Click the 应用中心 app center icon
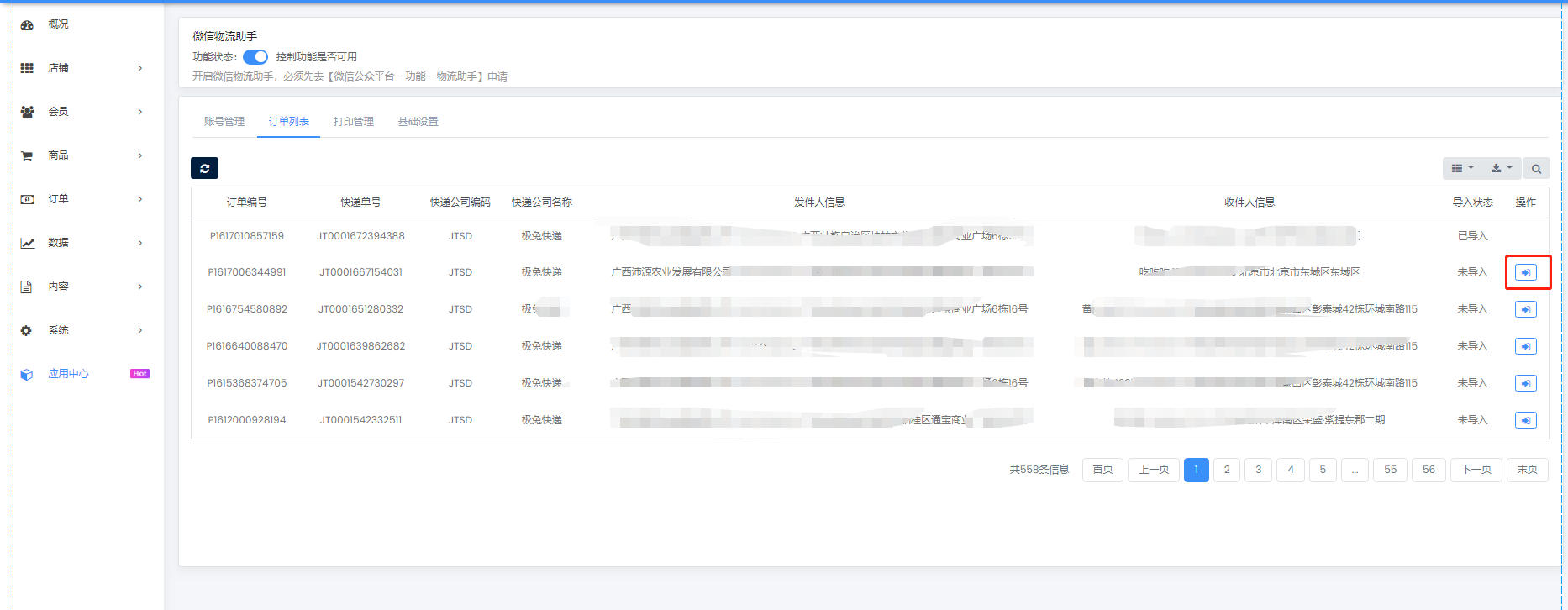 27,375
